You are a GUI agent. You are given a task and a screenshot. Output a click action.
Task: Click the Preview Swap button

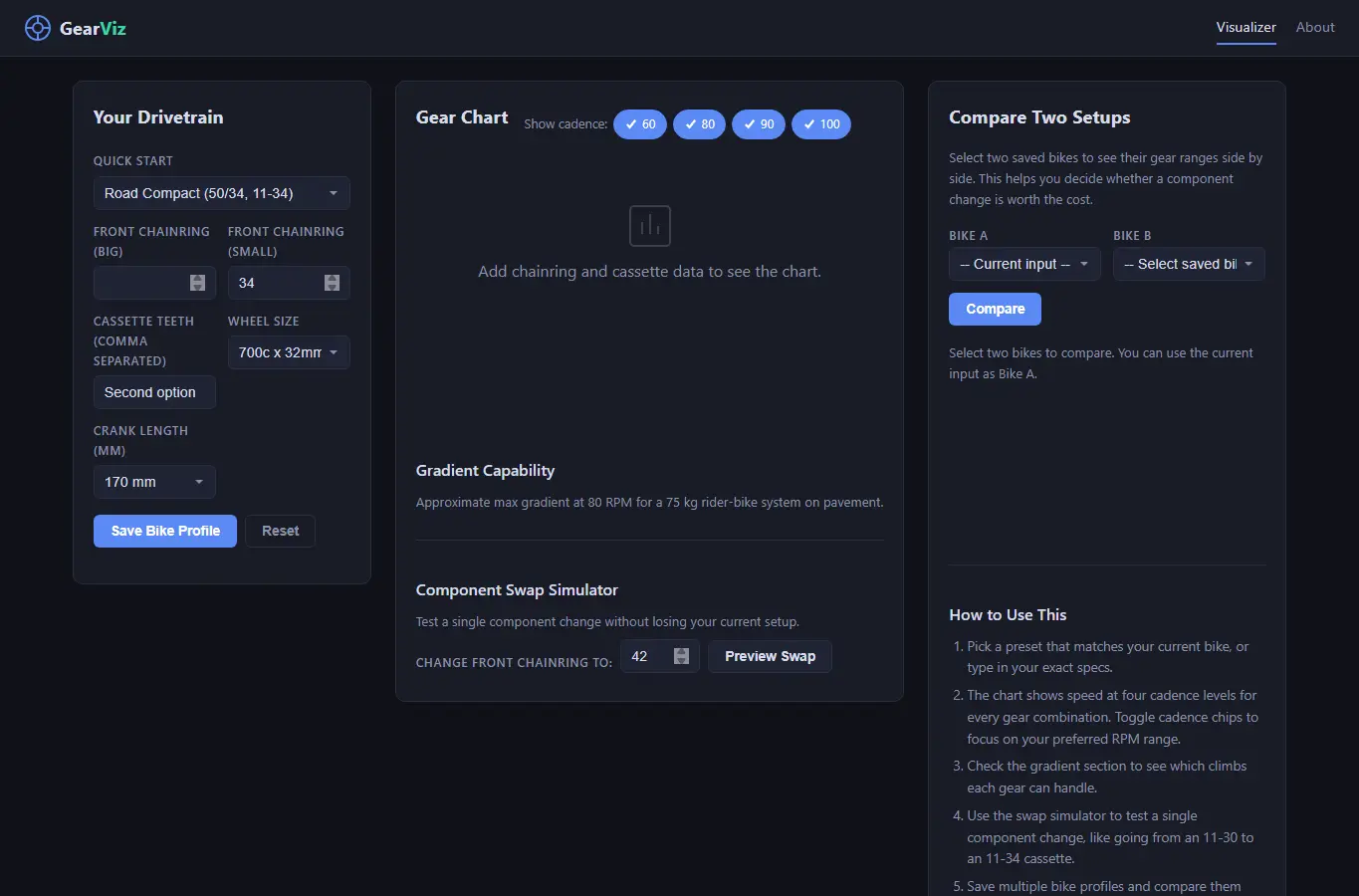(770, 656)
